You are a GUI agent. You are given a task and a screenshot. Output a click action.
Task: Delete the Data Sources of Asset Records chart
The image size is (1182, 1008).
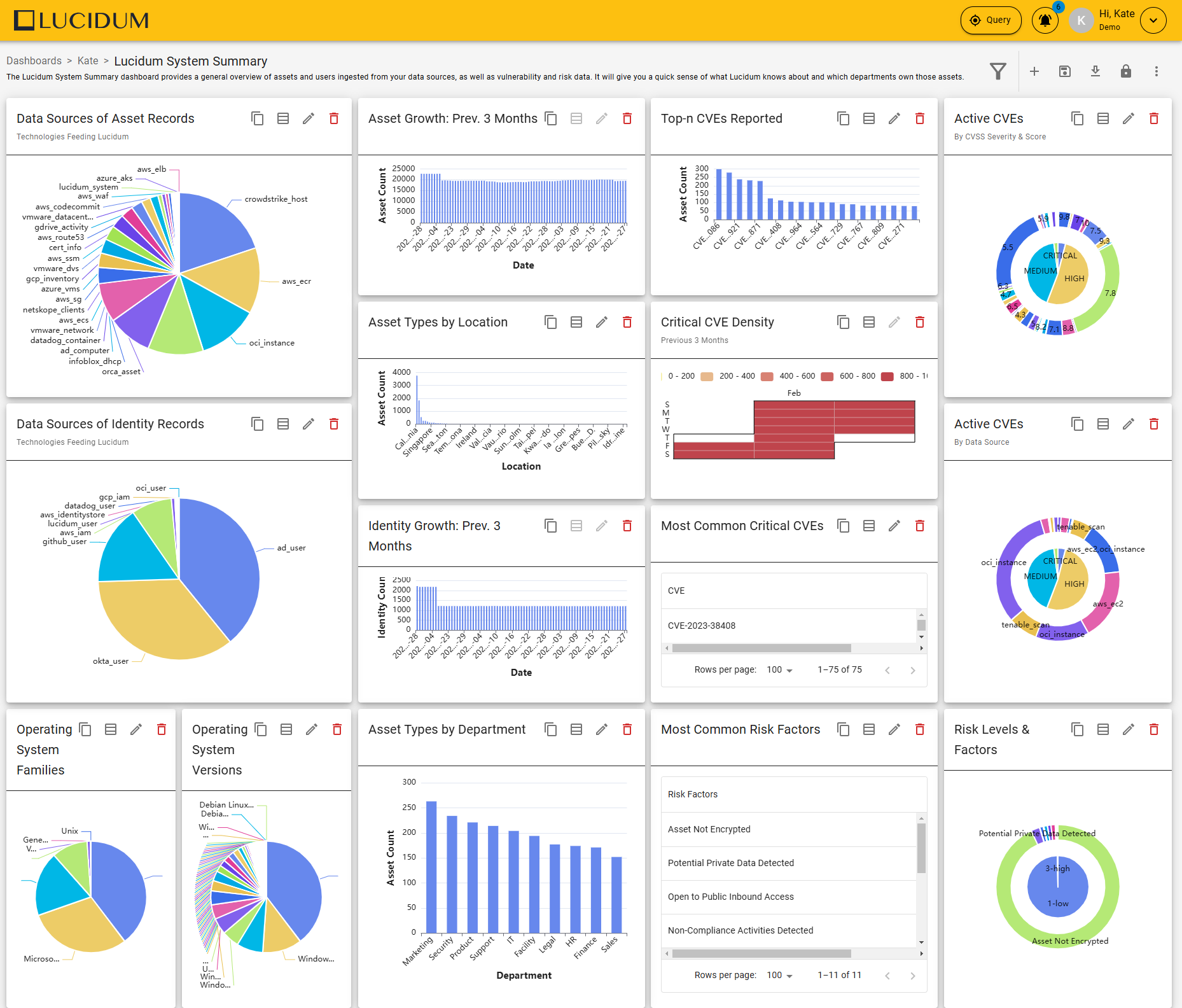334,118
